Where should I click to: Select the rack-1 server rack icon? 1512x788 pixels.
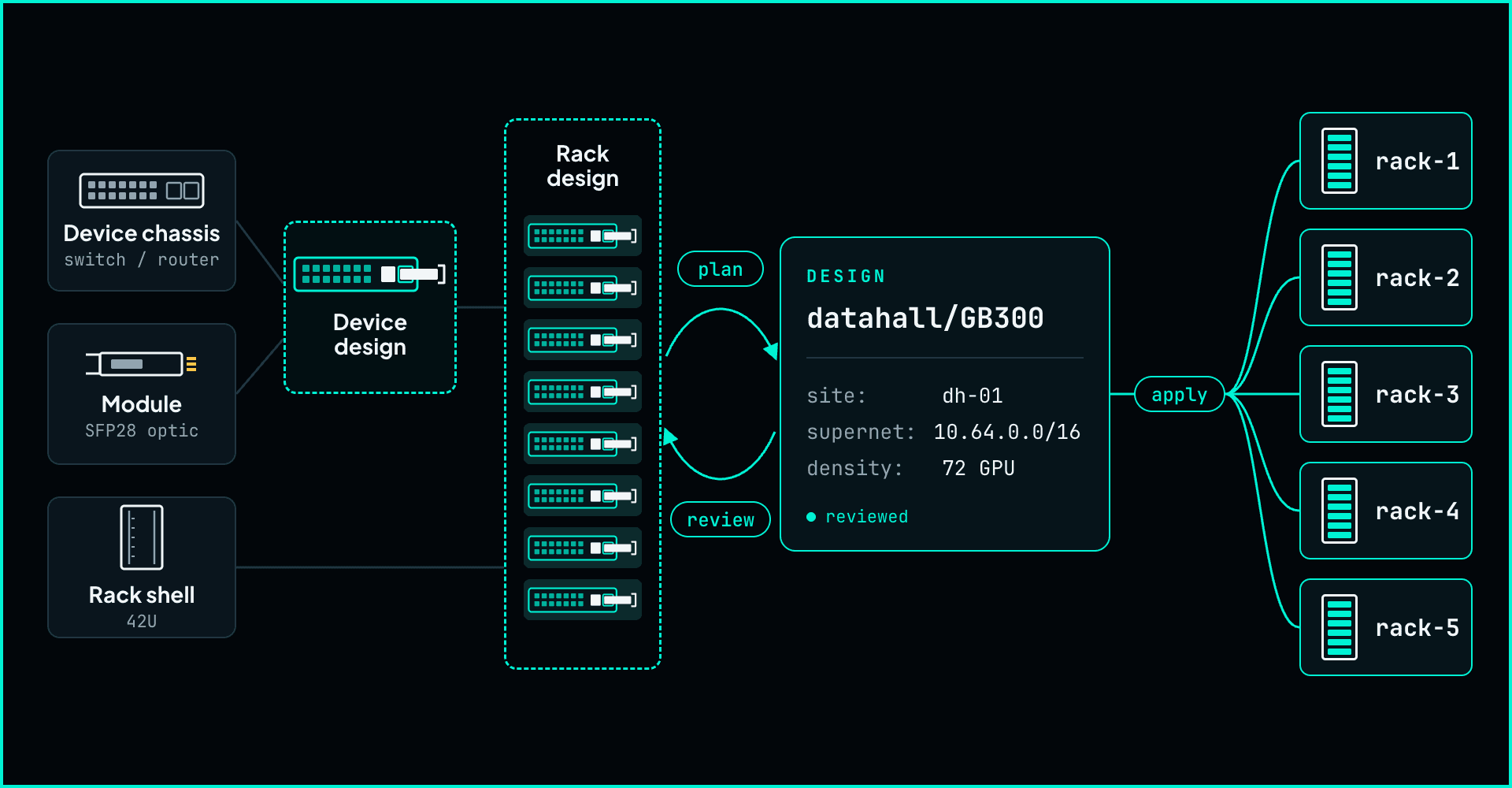point(1340,161)
